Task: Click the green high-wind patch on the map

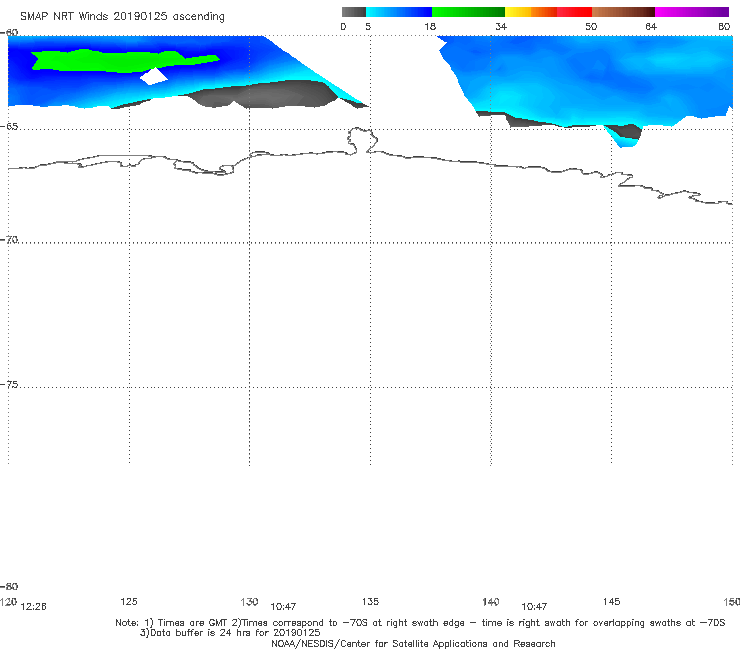Action: 118,60
